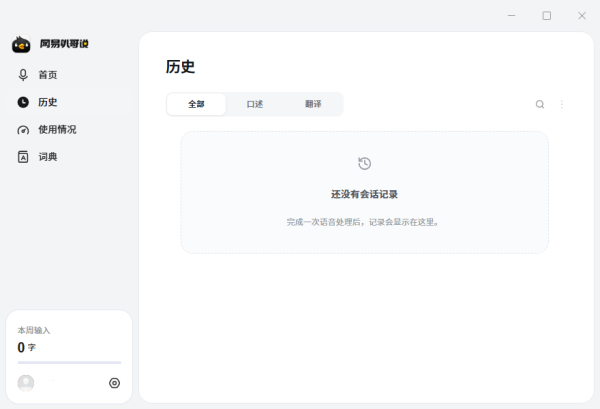Click the 还没有会话记录 message
The height and width of the screenshot is (409, 600).
coord(364,194)
